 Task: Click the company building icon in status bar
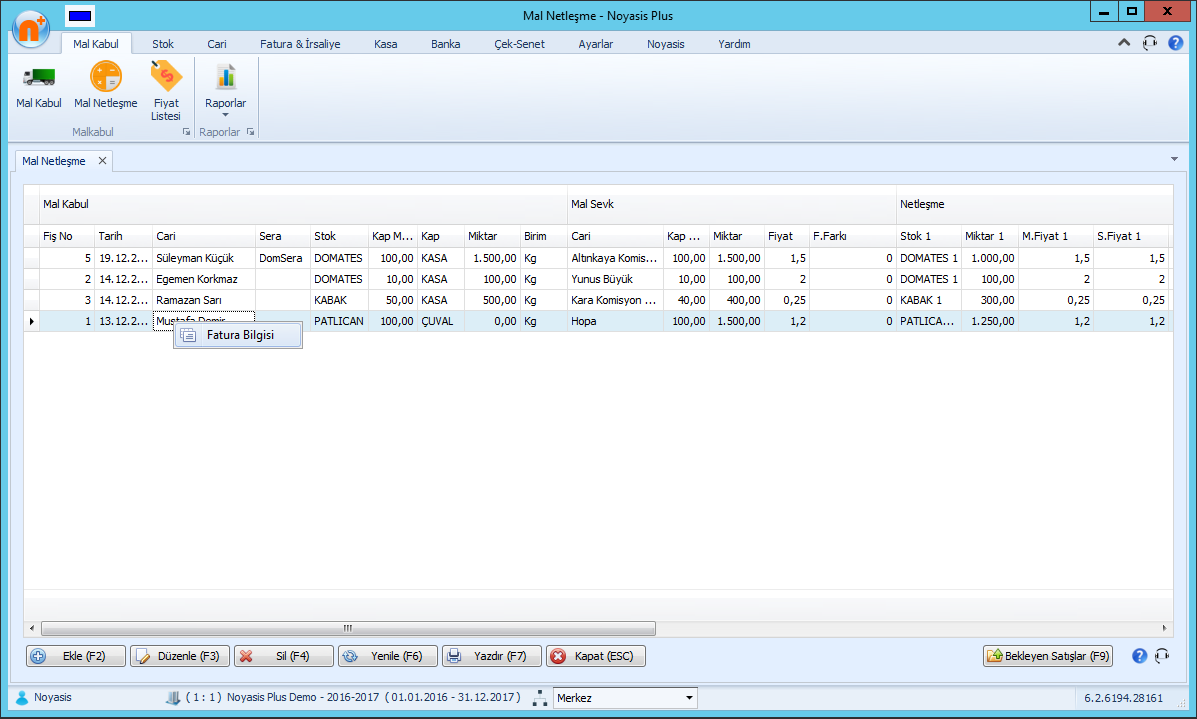pos(173,698)
